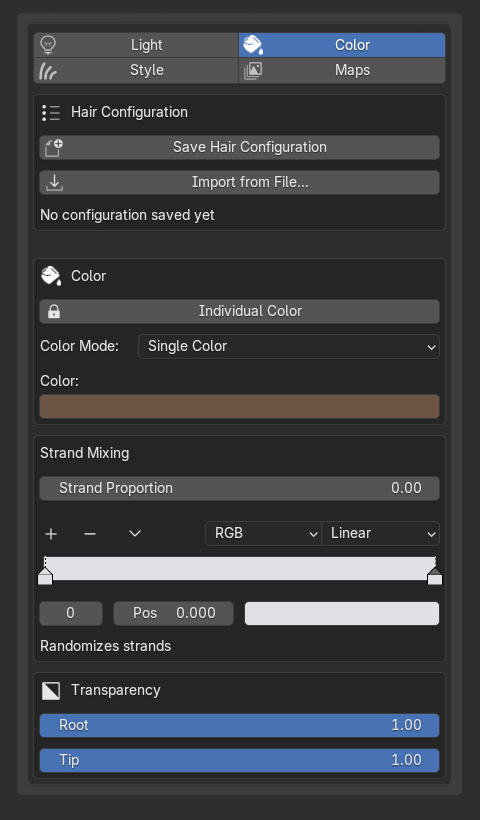Click the new-file icon on Save button
The image size is (480, 820).
point(54,147)
